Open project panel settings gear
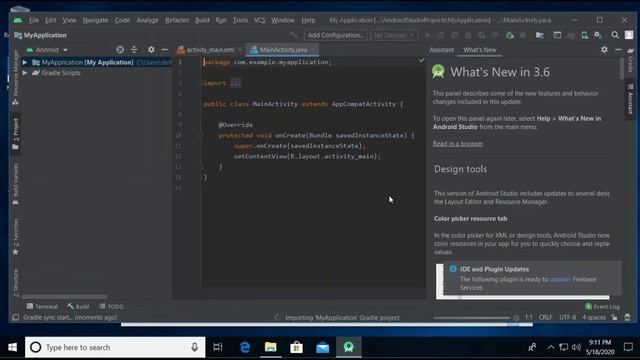Screen dimensions: 640x360 click(151, 50)
